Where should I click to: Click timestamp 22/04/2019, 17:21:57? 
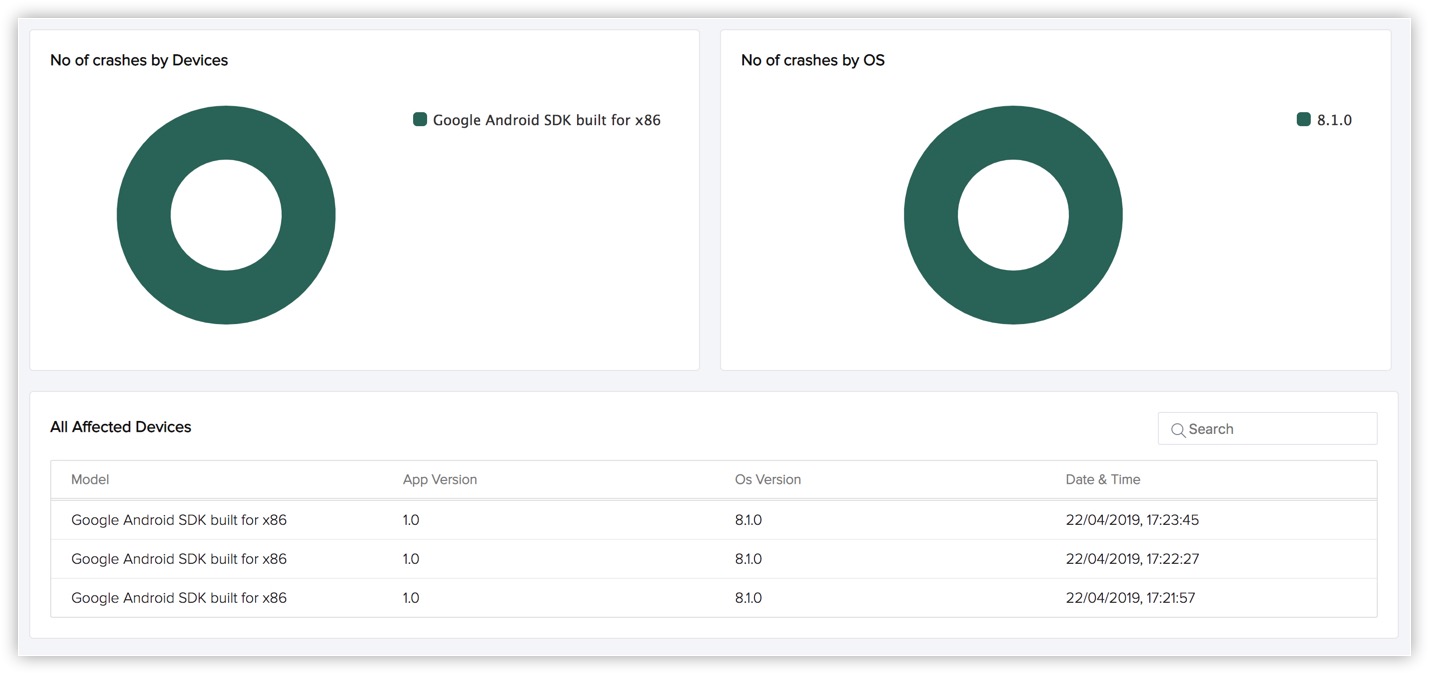click(x=1131, y=598)
